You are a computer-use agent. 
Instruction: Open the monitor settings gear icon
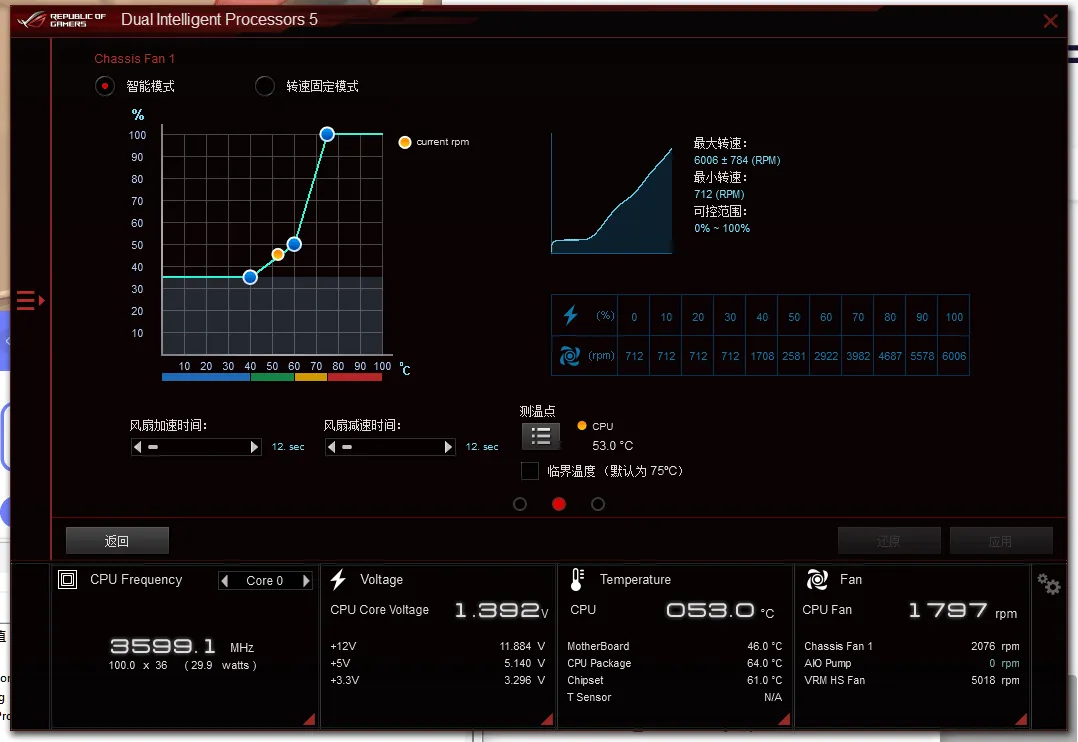(1048, 584)
